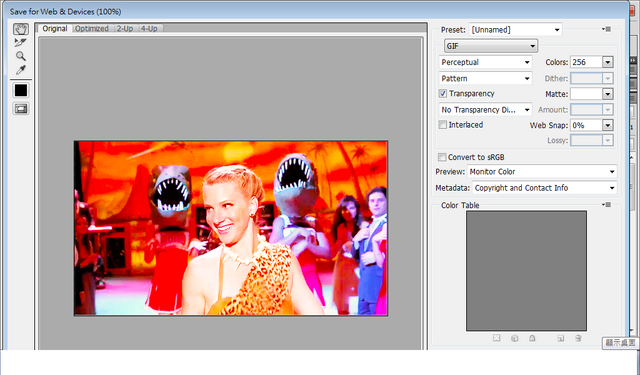Select the Hand tool
Image resolution: width=640 pixels, height=375 pixels.
pos(21,29)
